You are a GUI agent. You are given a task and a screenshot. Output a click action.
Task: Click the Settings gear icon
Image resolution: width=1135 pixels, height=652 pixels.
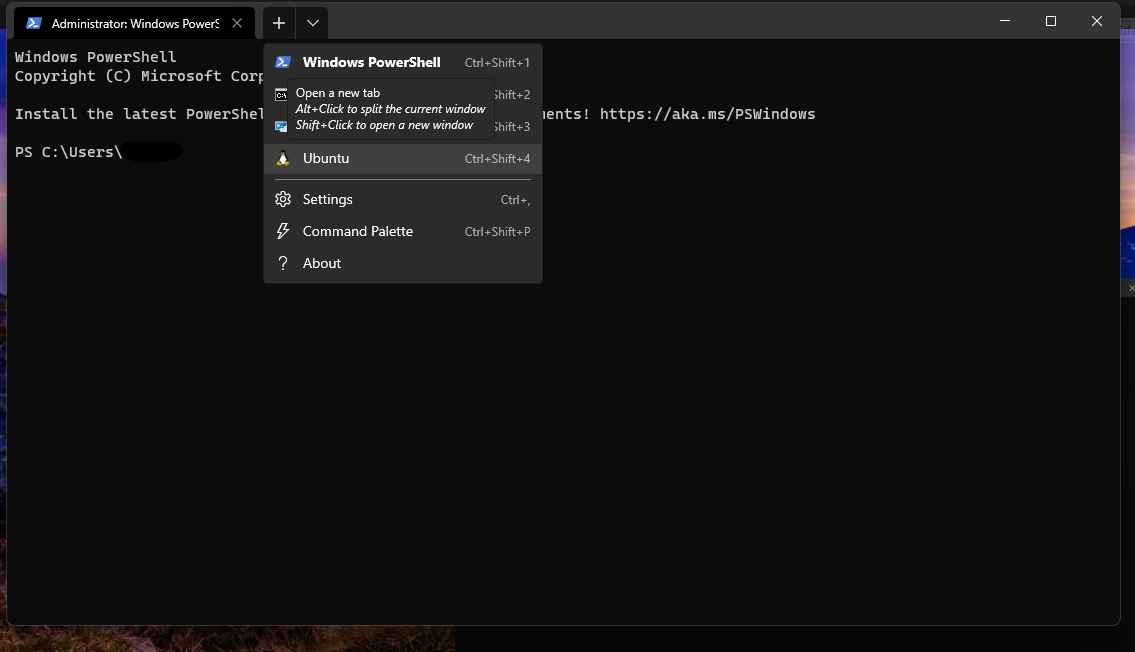(283, 199)
